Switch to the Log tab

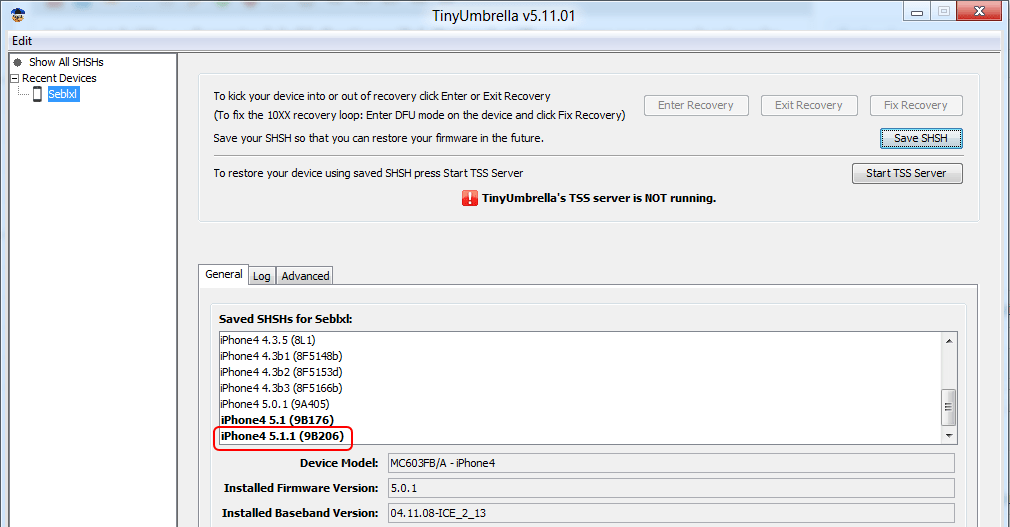tap(262, 276)
